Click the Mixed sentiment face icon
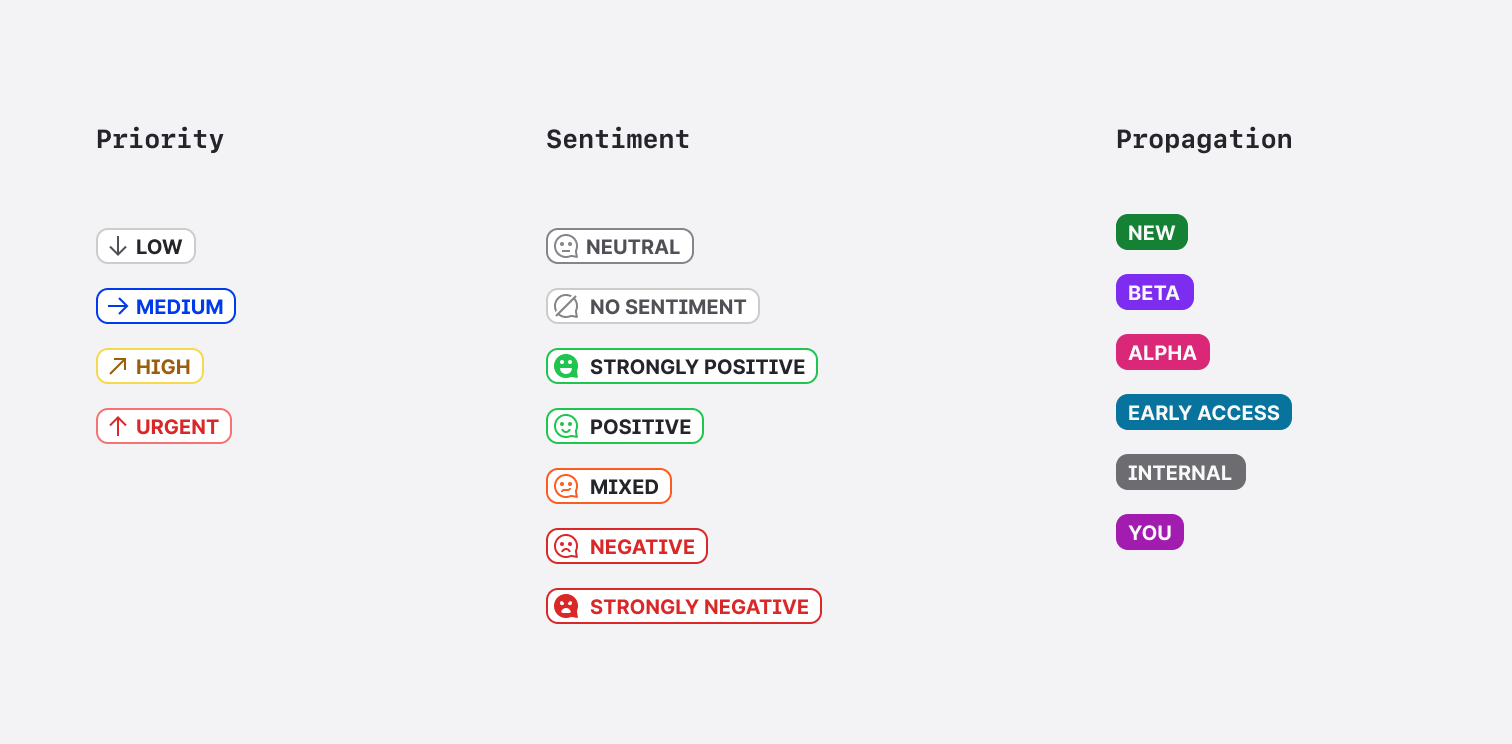The image size is (1512, 744). click(566, 486)
